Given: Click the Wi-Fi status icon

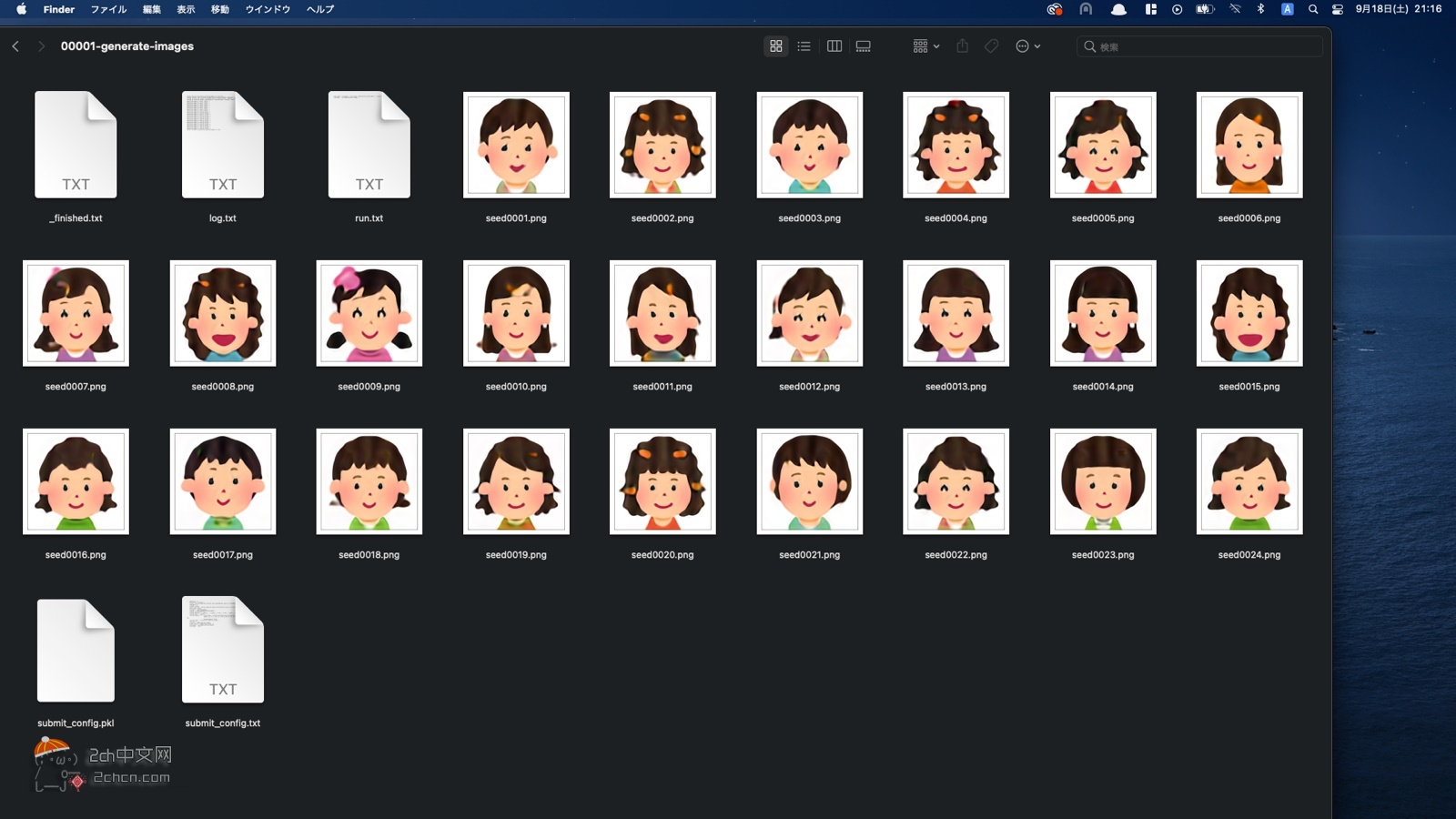Looking at the screenshot, I should coord(1235,9).
